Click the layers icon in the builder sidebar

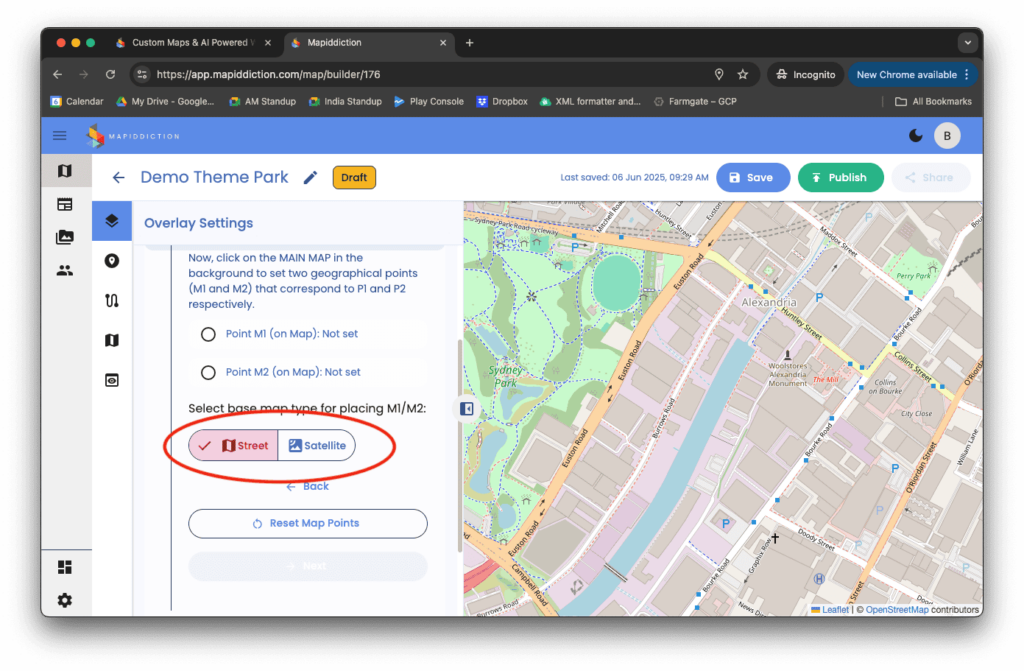click(x=112, y=221)
